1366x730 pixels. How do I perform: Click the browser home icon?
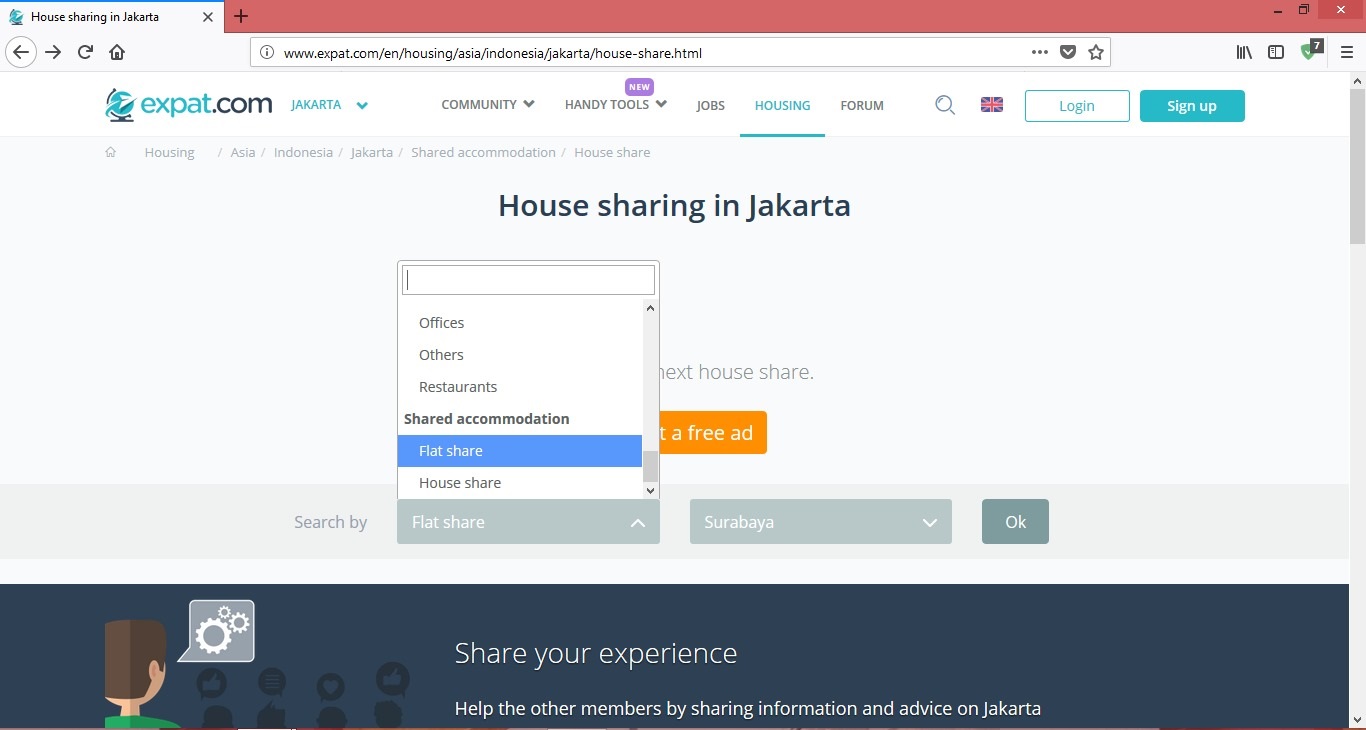117,52
